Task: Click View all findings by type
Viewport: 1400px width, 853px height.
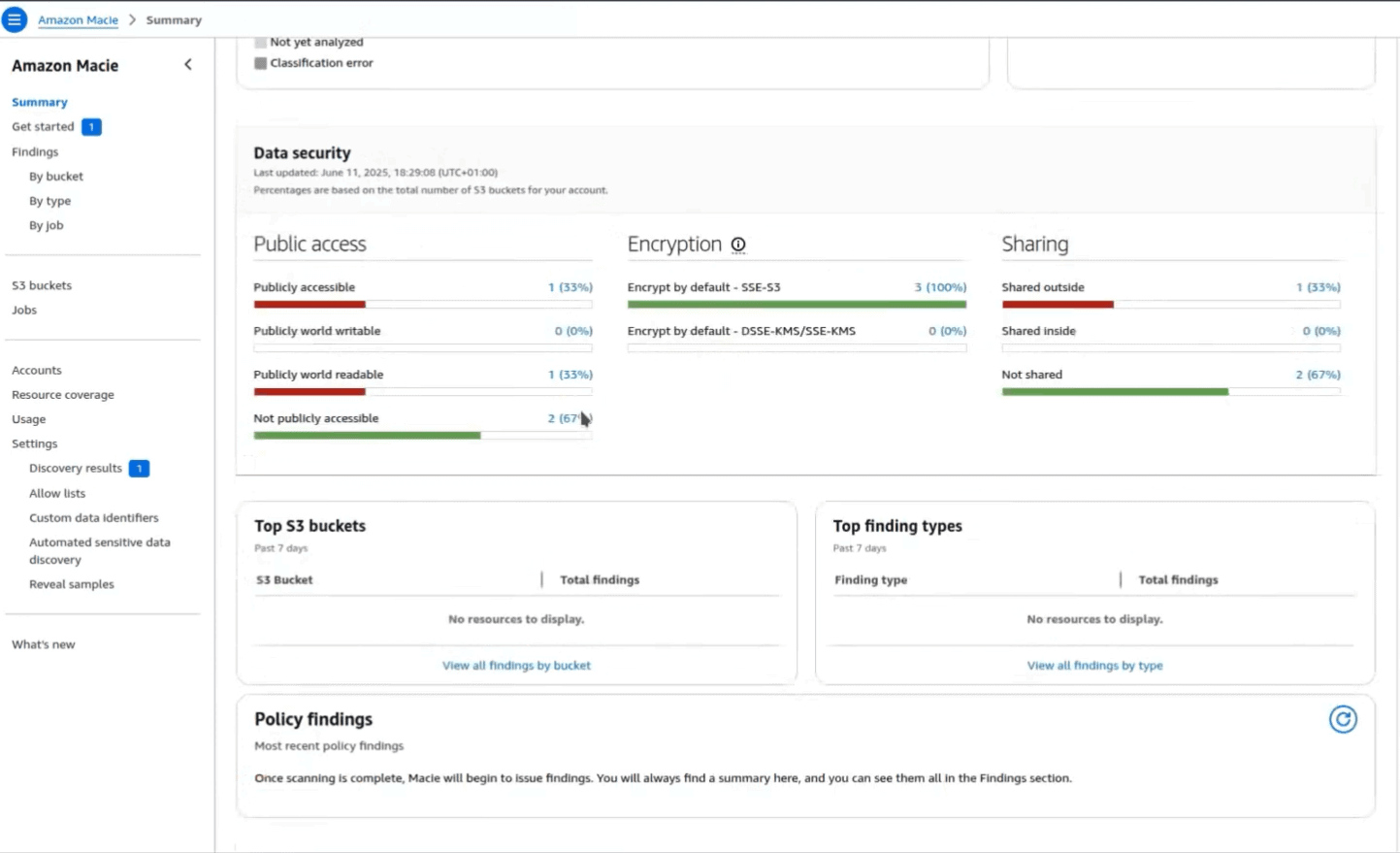Action: (1094, 666)
